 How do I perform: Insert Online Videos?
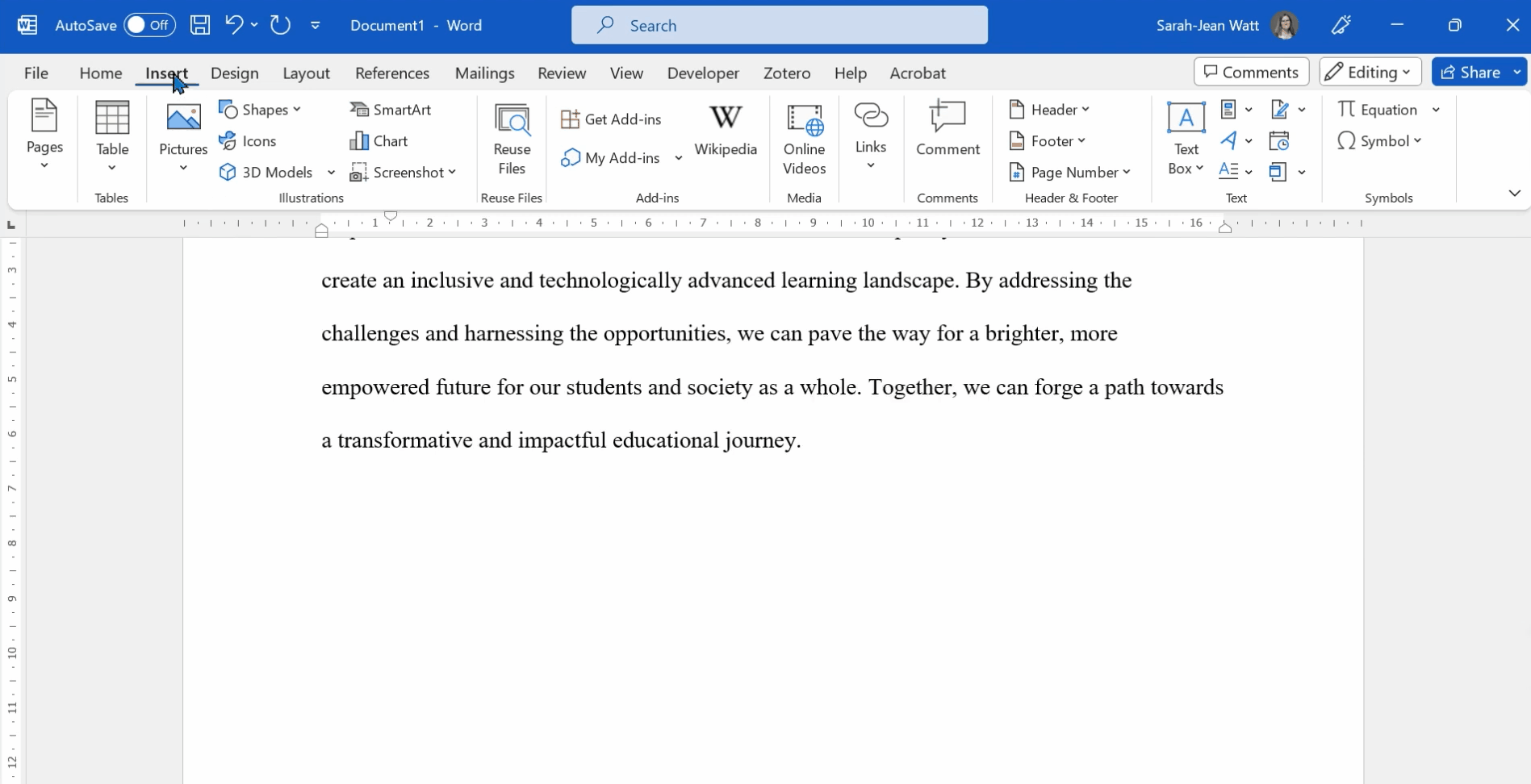click(804, 140)
